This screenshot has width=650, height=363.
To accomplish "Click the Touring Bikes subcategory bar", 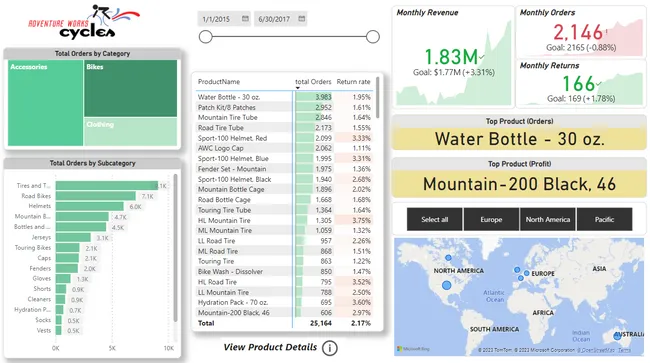I will [x=68, y=248].
